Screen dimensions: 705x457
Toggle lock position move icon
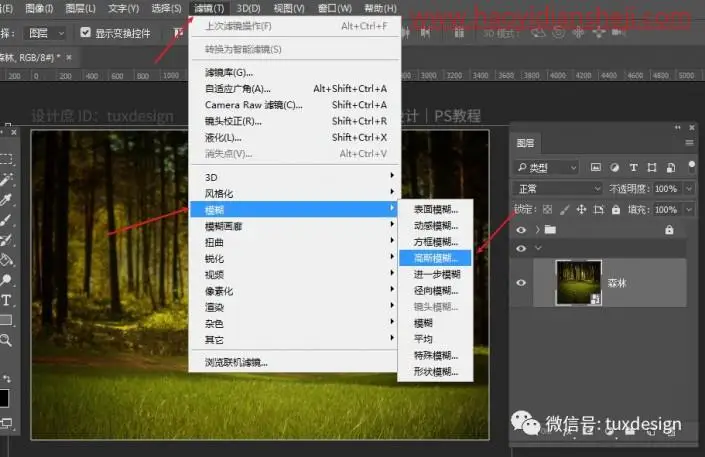pos(581,209)
